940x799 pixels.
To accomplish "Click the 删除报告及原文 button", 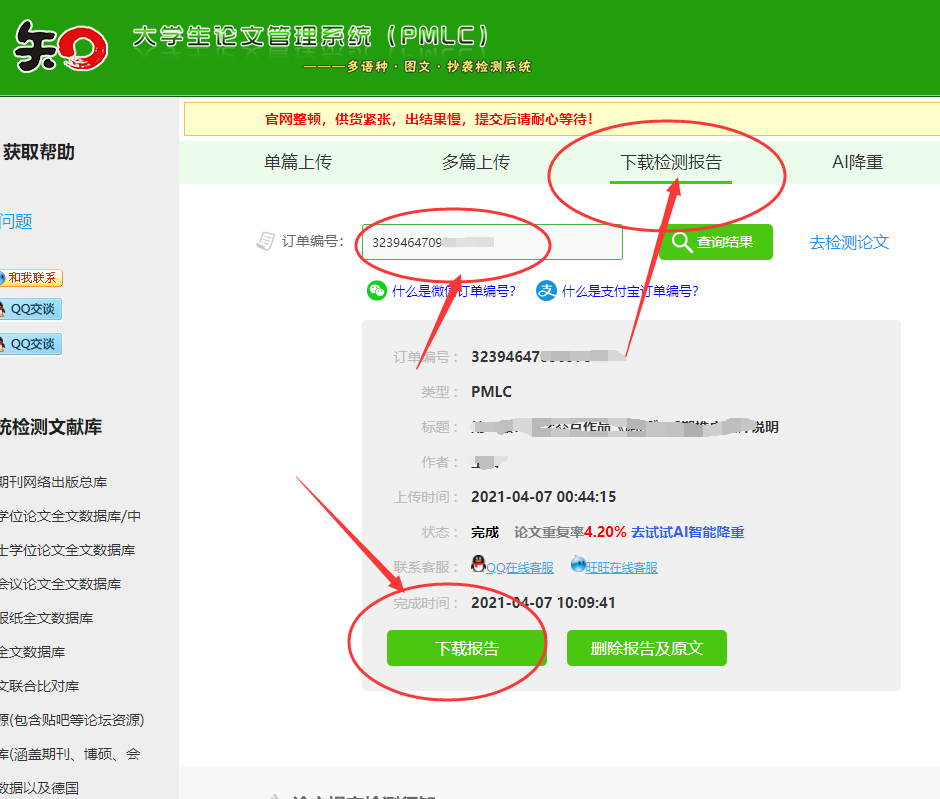I will 647,648.
